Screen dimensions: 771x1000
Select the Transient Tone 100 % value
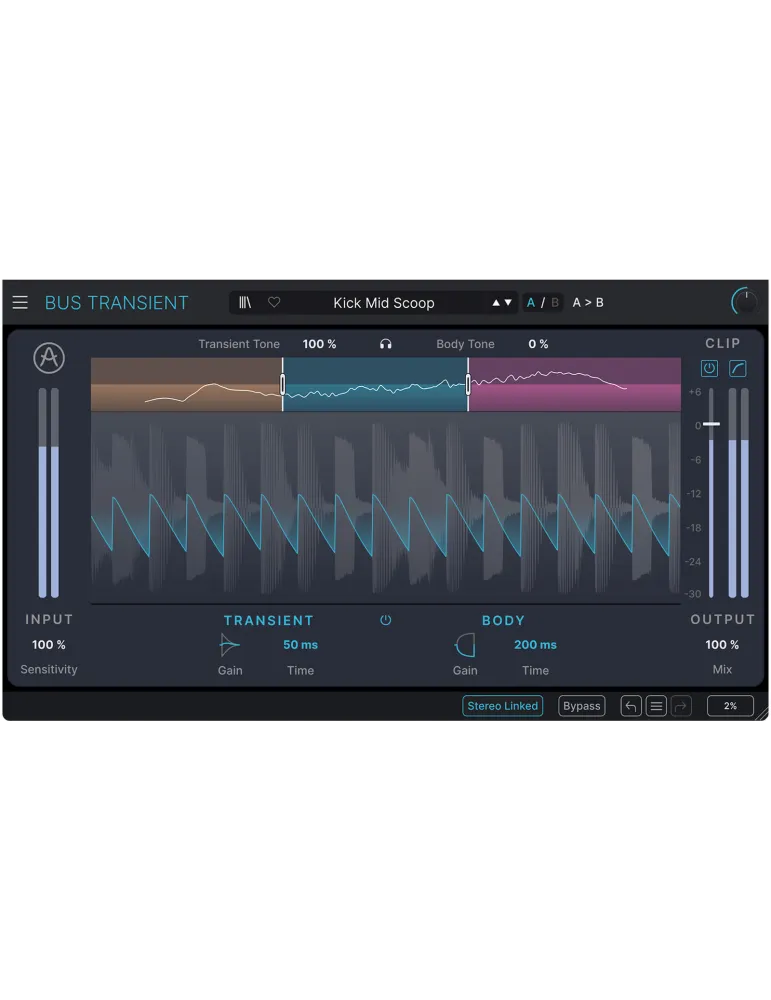point(319,344)
